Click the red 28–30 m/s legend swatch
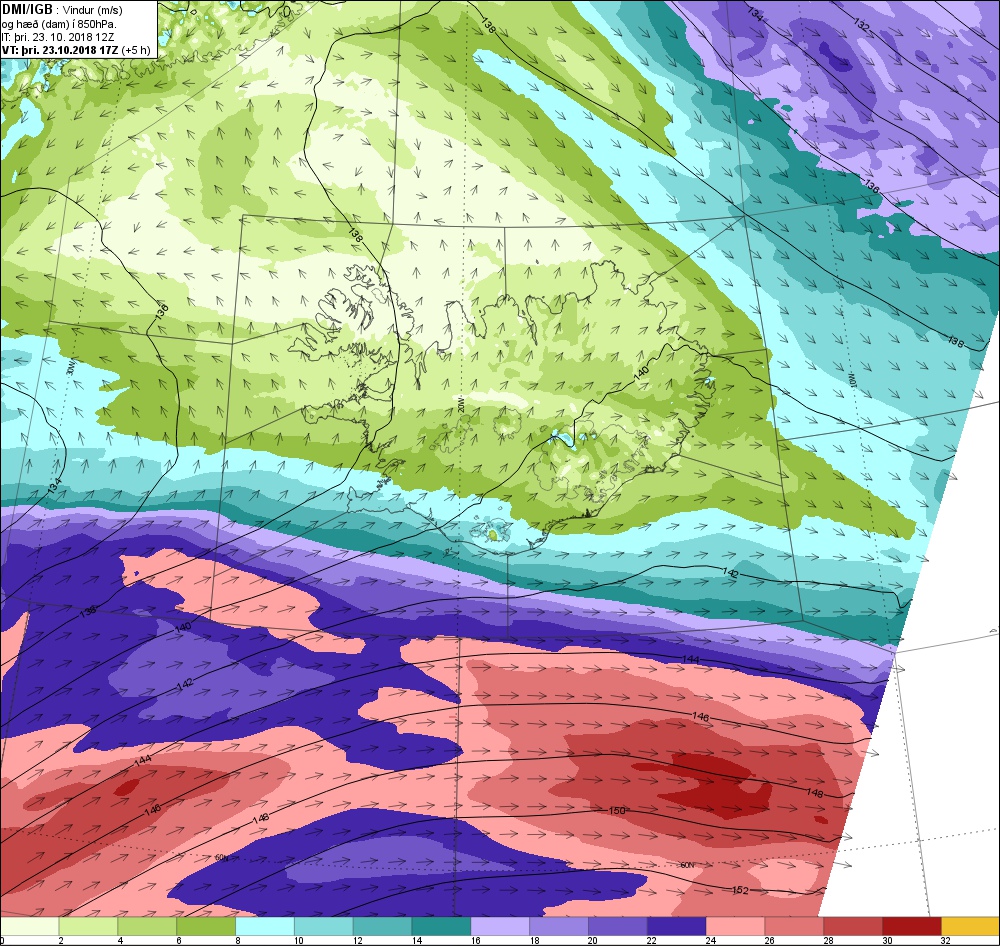The width and height of the screenshot is (1000, 946). [853, 926]
